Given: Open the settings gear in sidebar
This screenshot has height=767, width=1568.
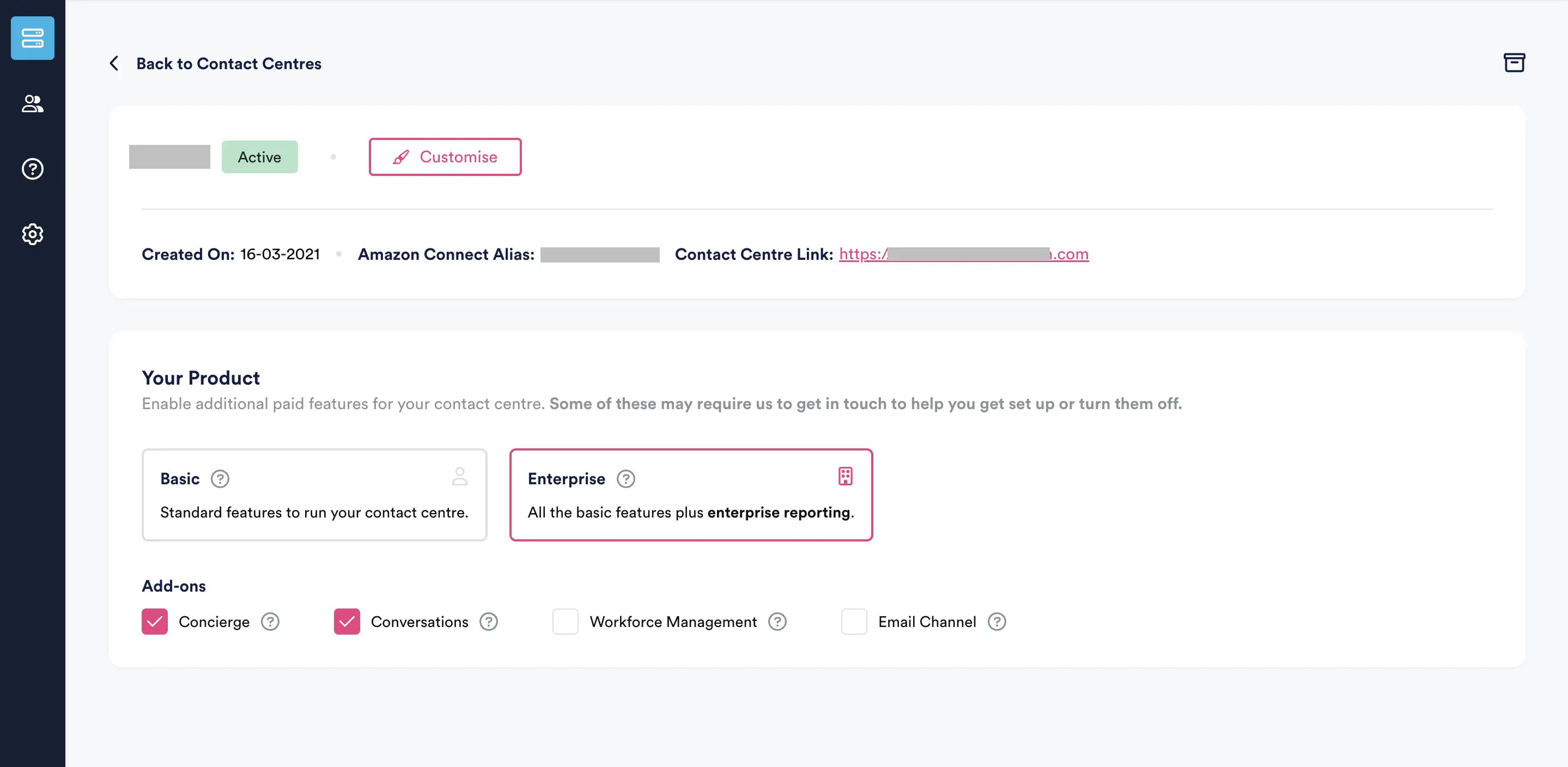Looking at the screenshot, I should point(32,234).
